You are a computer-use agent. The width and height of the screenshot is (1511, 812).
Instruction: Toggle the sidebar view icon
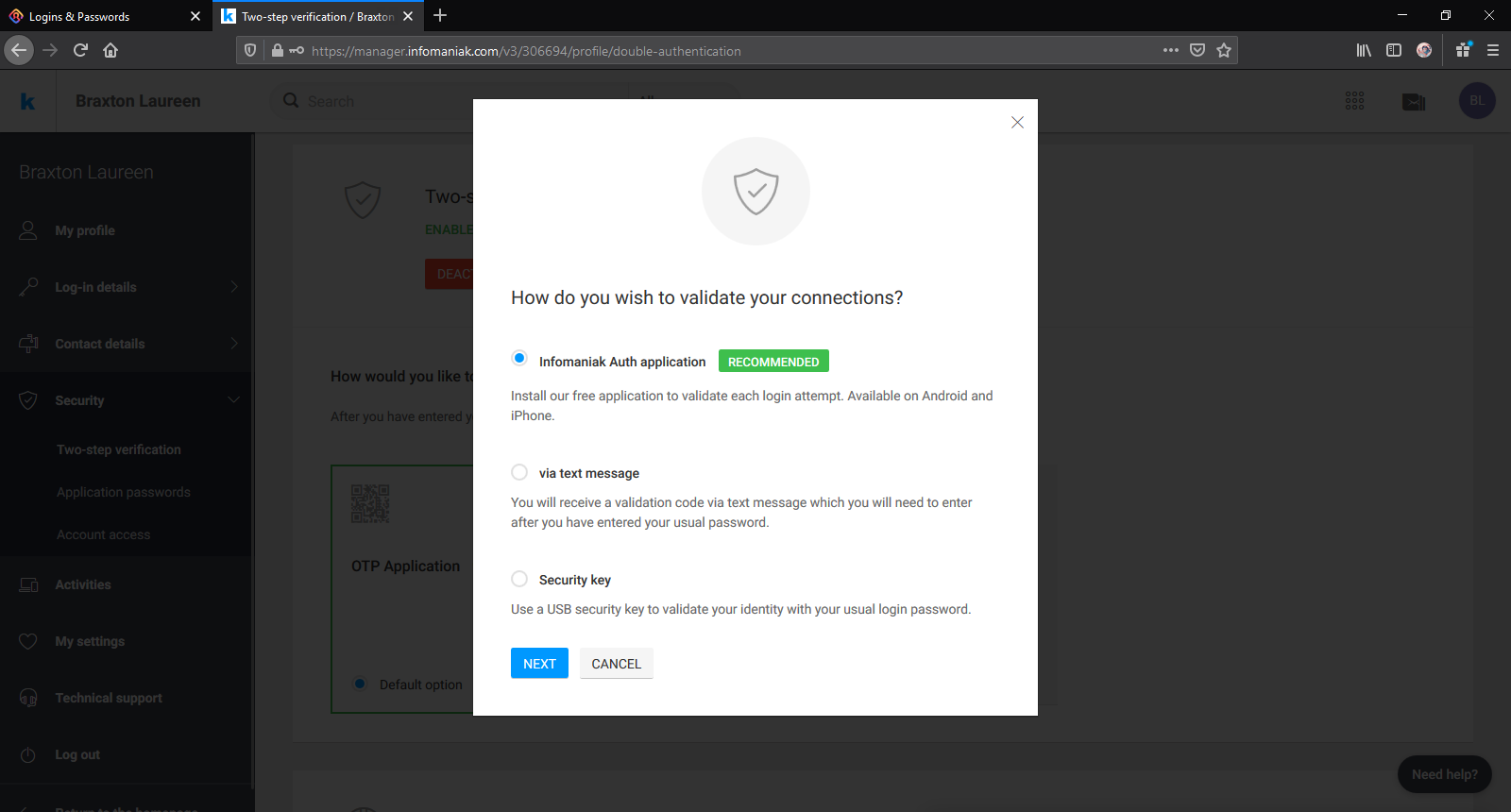pos(1394,50)
